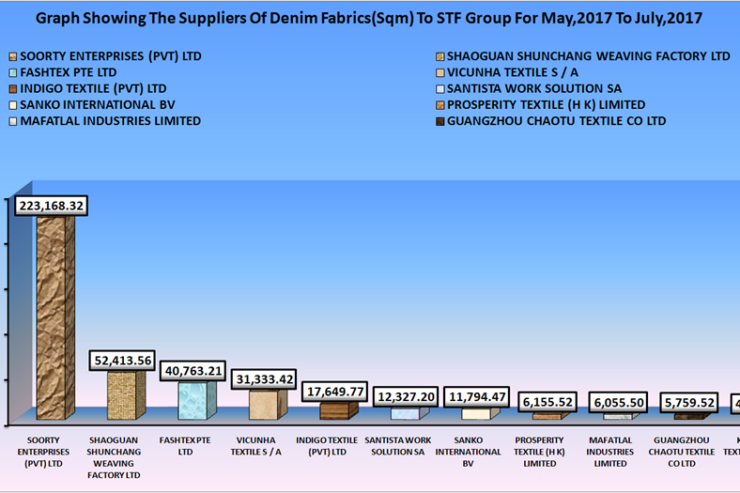
Task: Click axis label VICUNHA TEXTILE S / A
Action: [x=256, y=446]
